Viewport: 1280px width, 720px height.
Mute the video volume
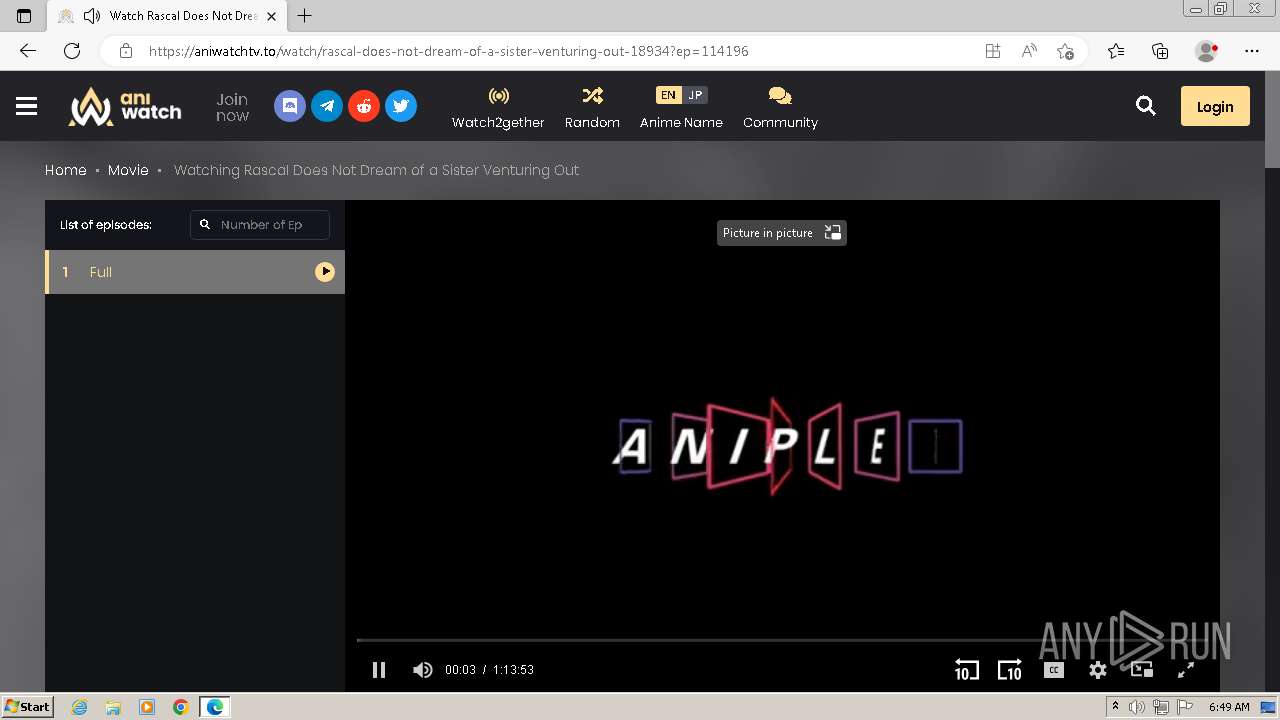423,670
